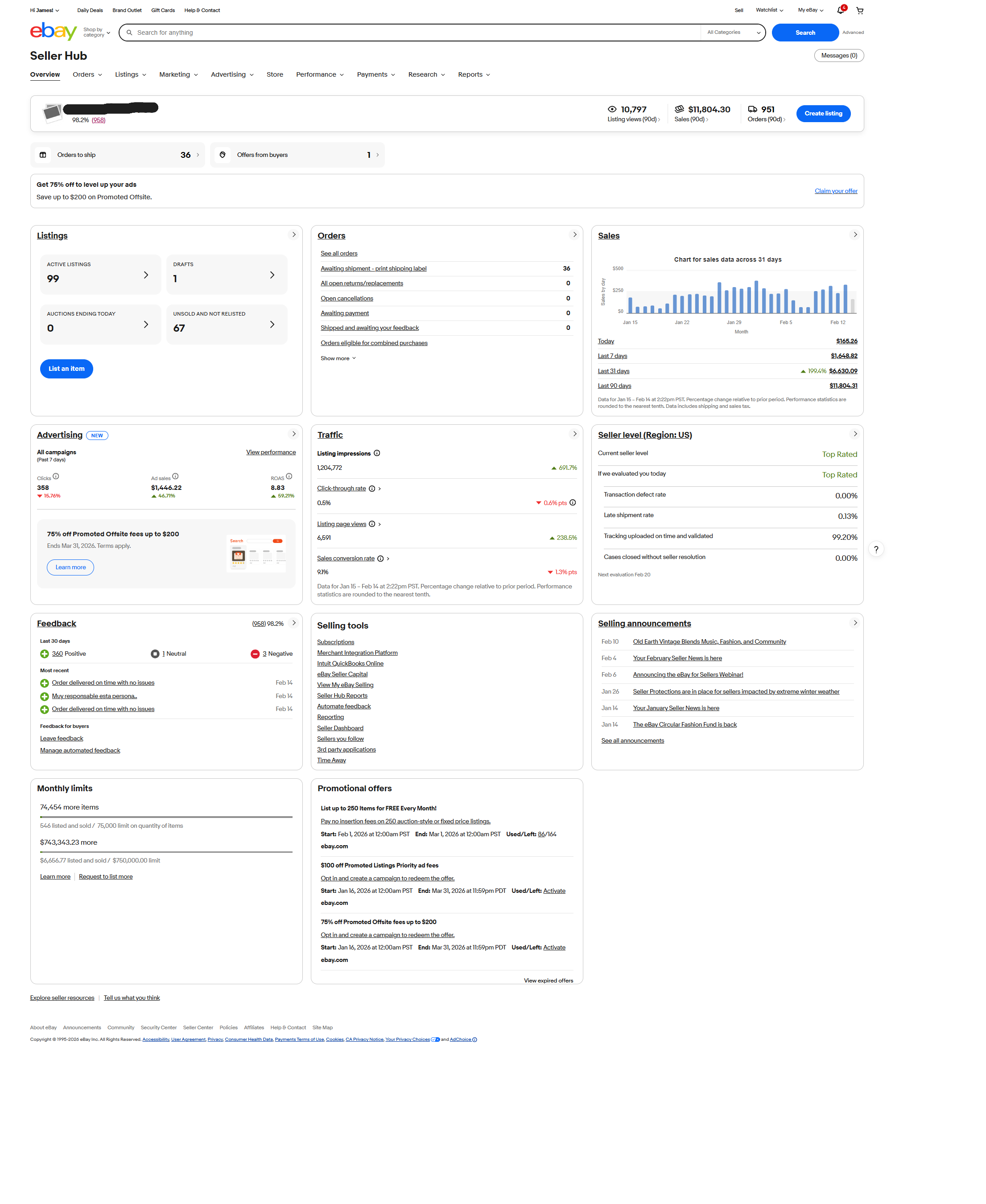Open the shopping cart icon
The height and width of the screenshot is (1204, 986).
pos(860,10)
